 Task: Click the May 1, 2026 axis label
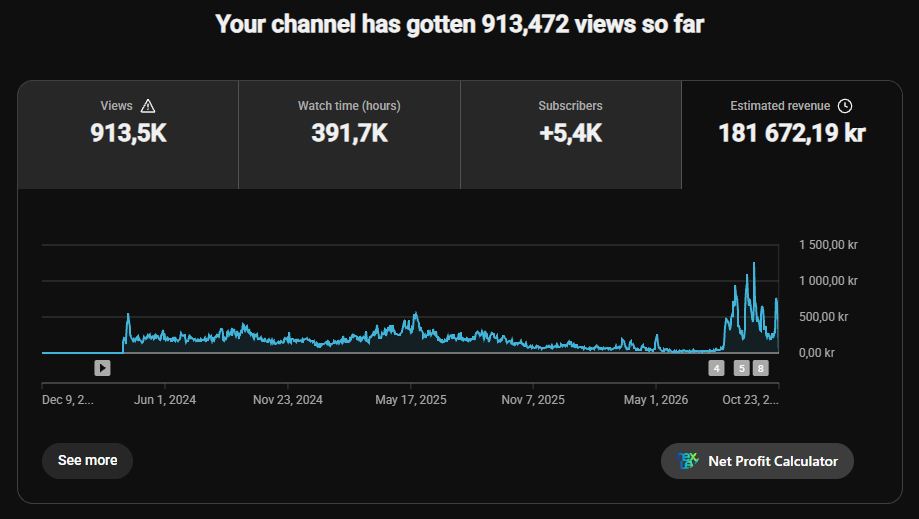coord(656,400)
